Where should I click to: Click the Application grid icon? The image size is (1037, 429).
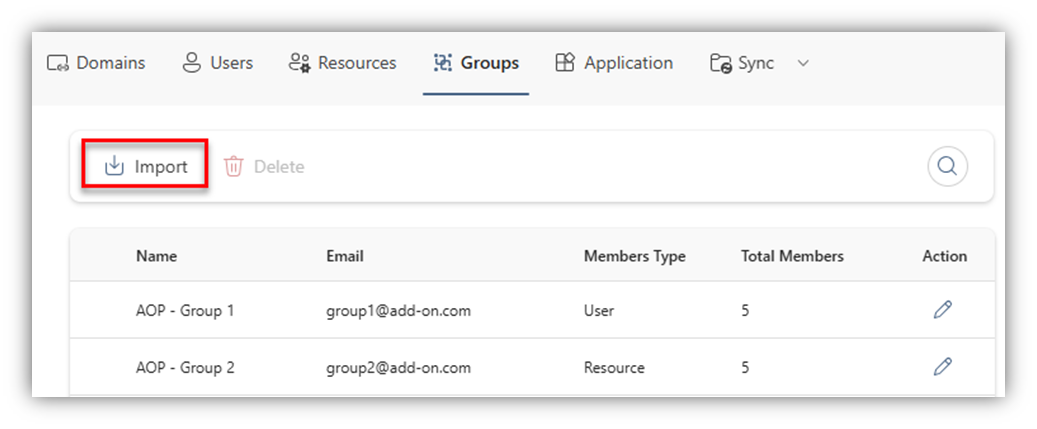(565, 63)
